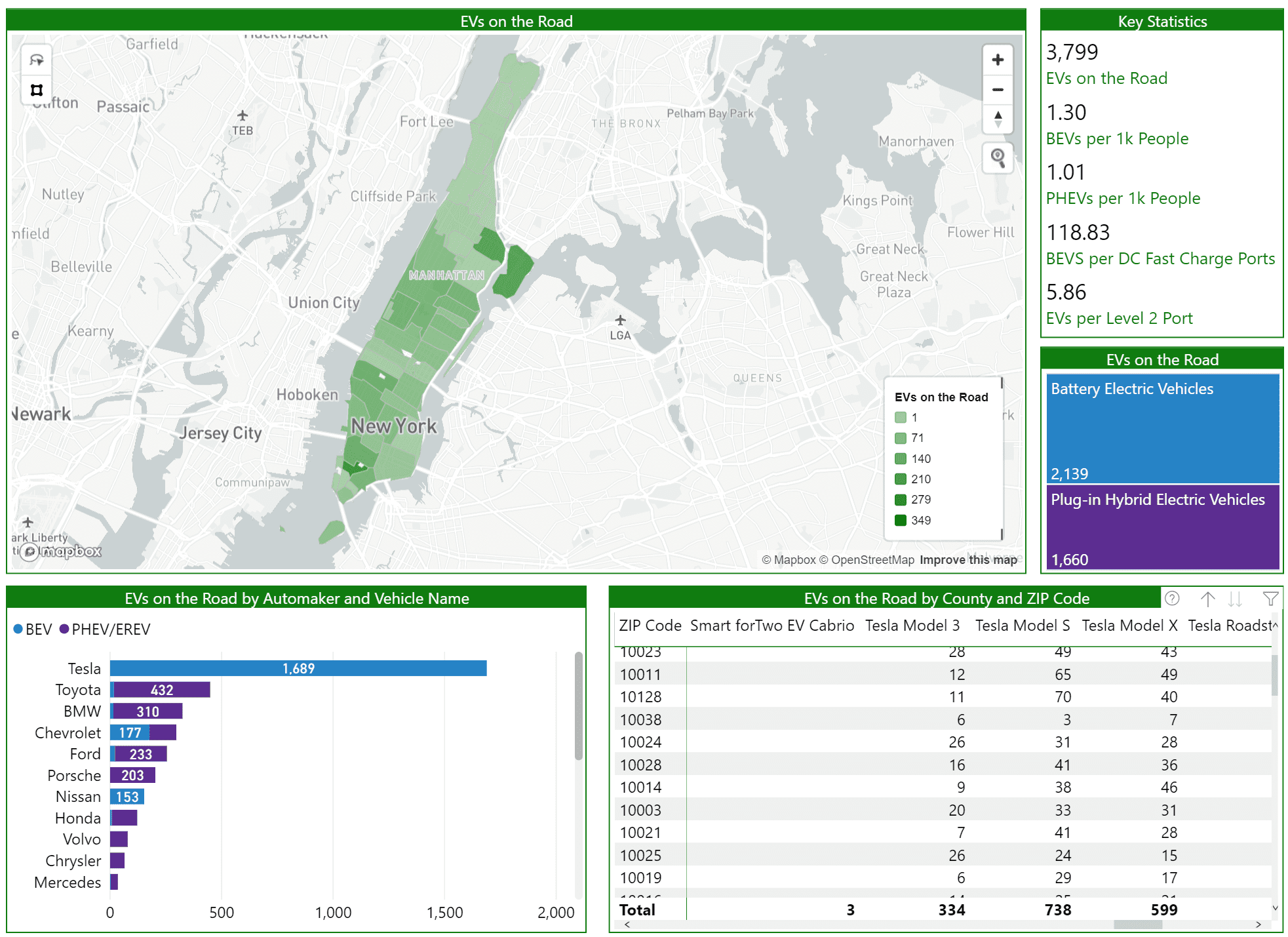1288x937 pixels.
Task: Open the table visual help tooltip icon
Action: (1172, 598)
